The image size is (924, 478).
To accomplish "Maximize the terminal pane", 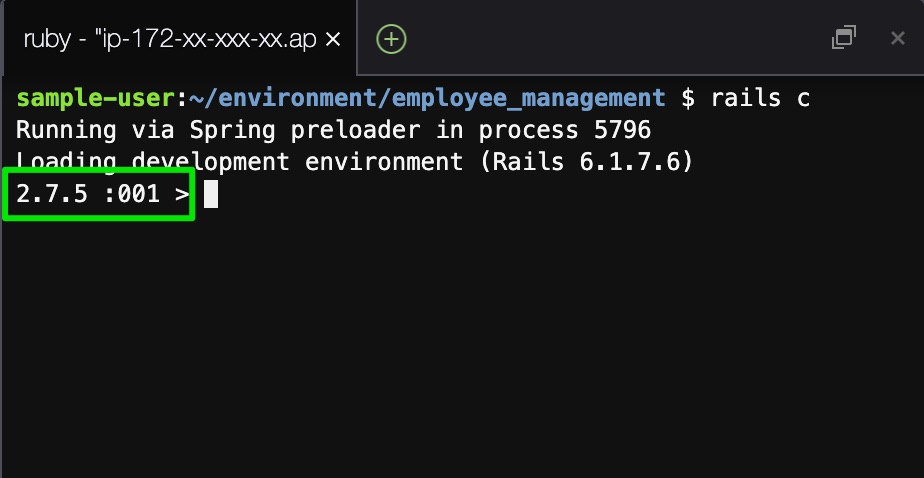I will click(843, 38).
